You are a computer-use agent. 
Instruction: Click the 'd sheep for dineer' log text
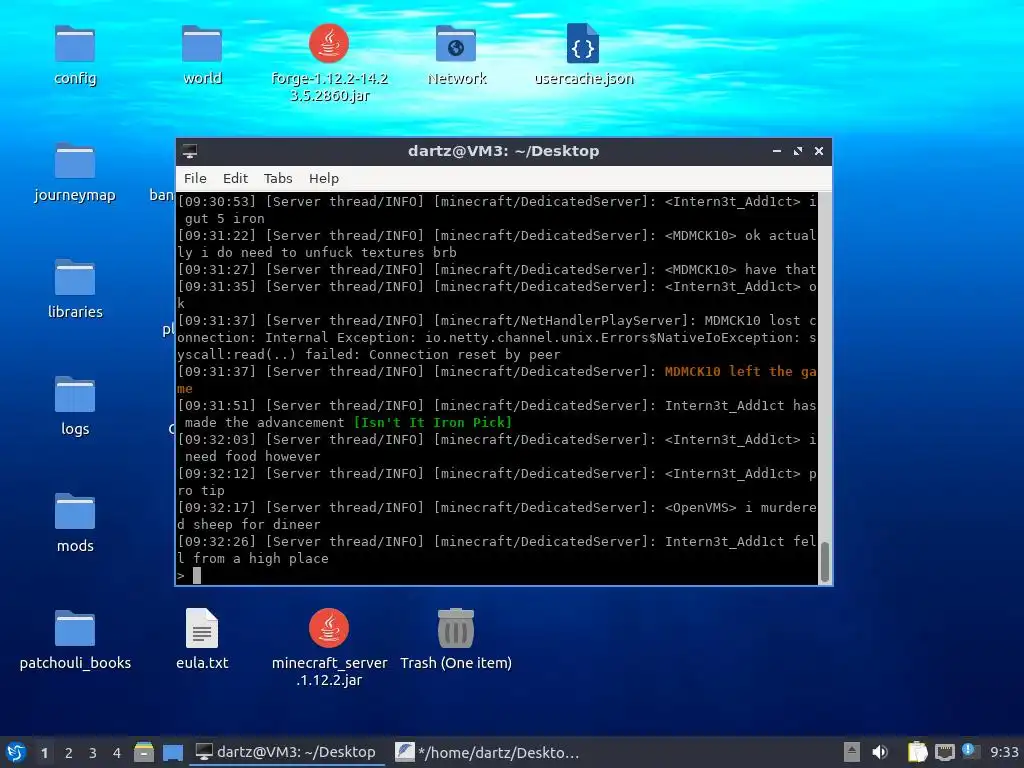click(249, 524)
